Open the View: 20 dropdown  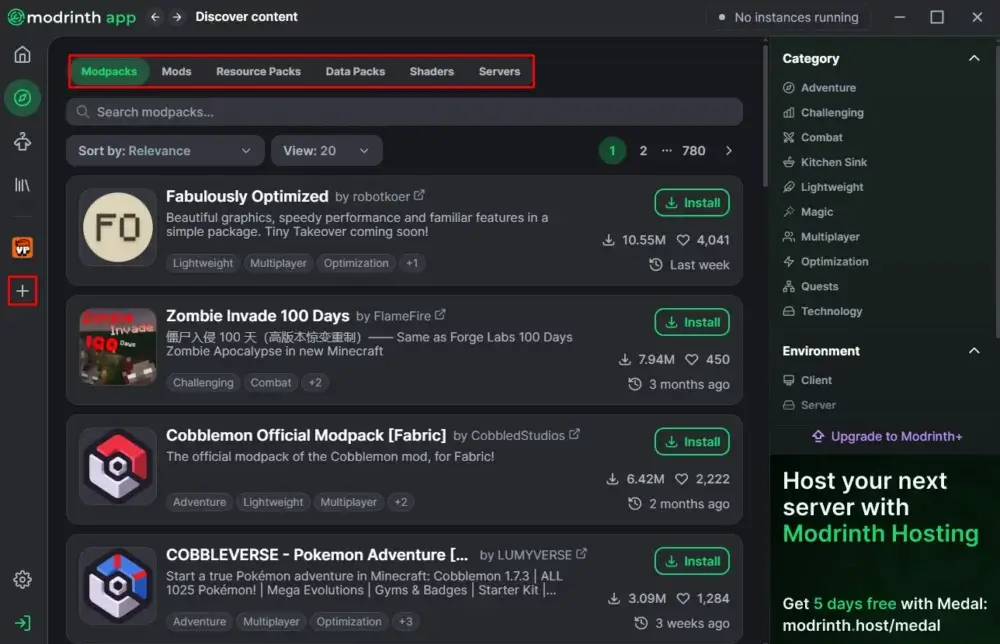click(326, 151)
